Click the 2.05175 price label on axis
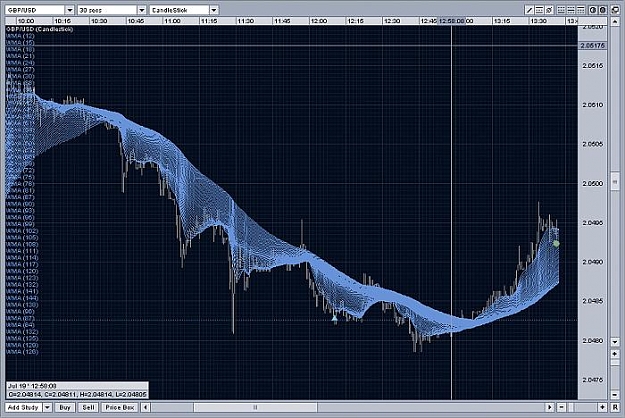The image size is (625, 418). pos(592,45)
